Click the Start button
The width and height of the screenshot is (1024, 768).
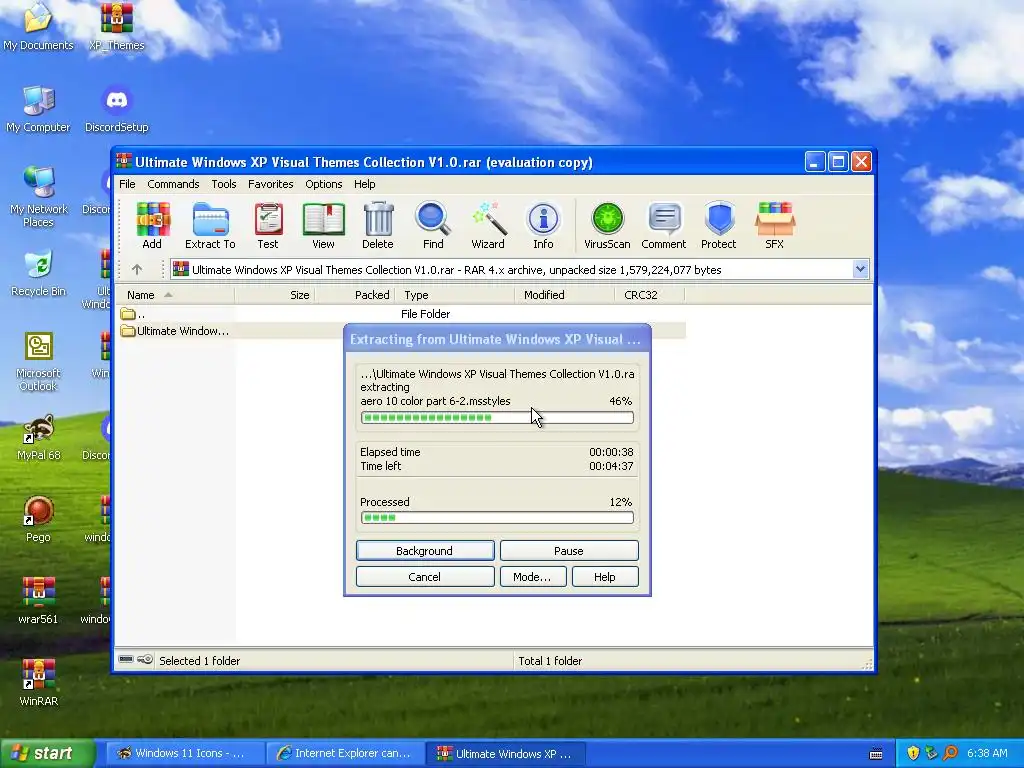pos(47,753)
